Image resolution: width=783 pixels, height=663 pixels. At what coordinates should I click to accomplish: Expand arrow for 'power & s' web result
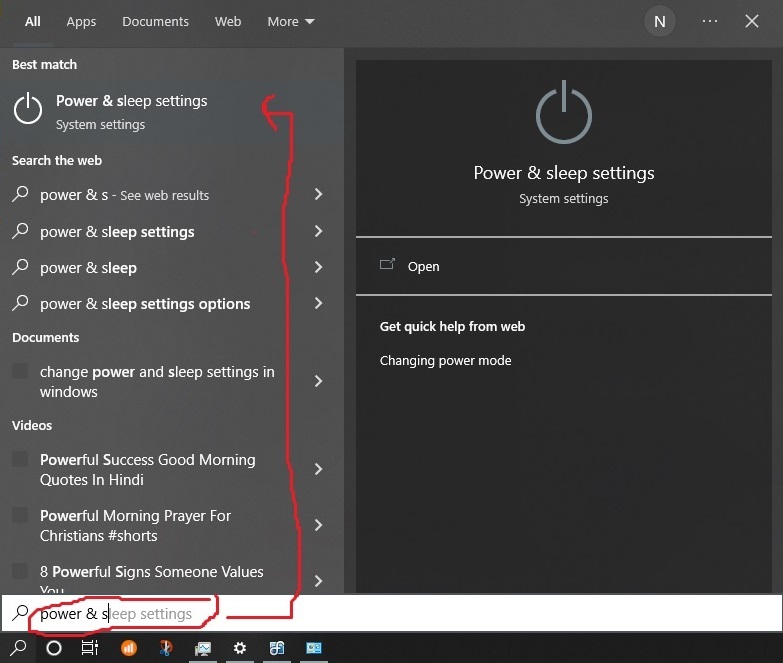coord(319,194)
